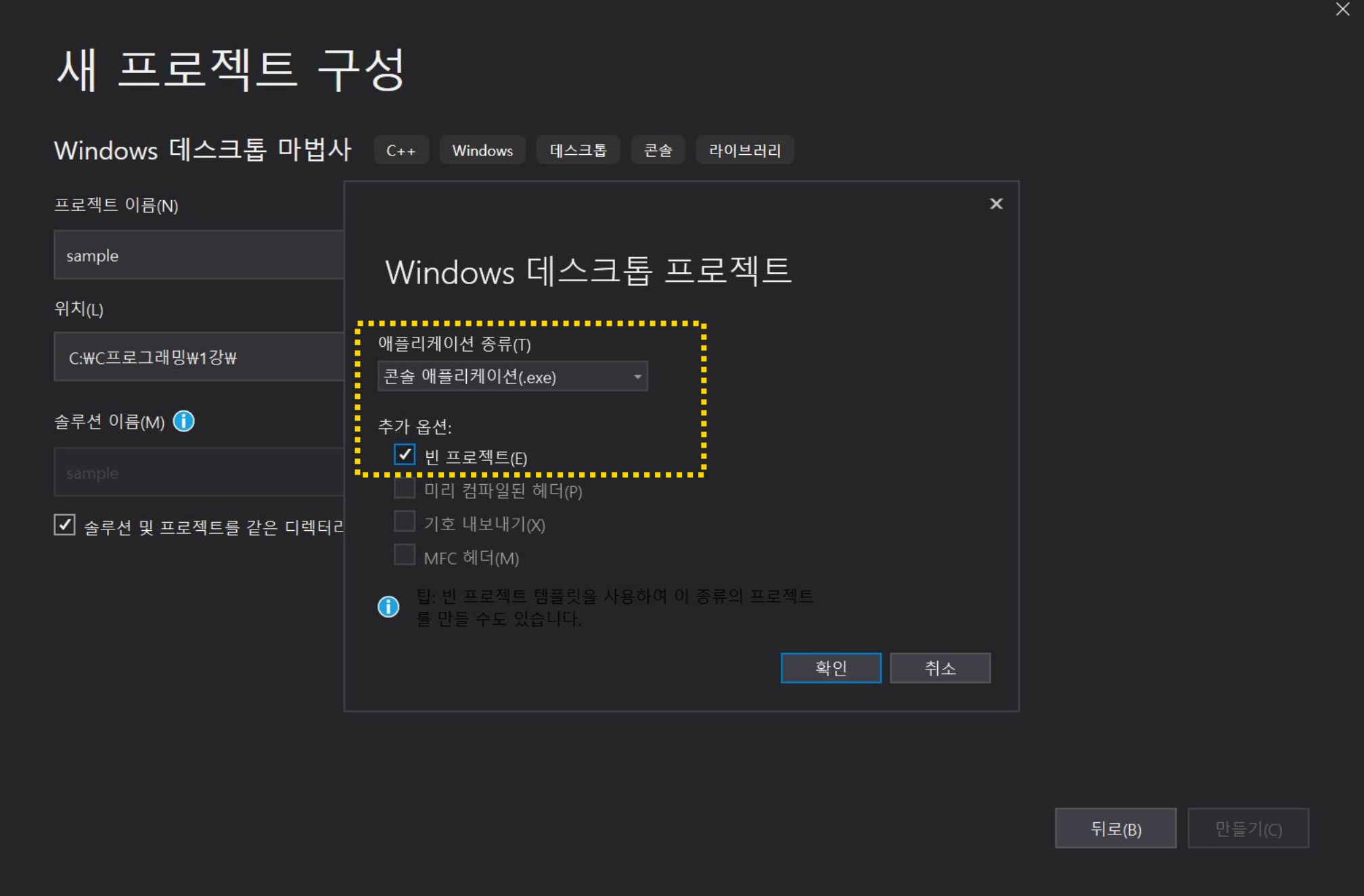Image resolution: width=1364 pixels, height=896 pixels.
Task: Toggle the 미리 컴파일된 헤더(P) checkbox
Action: tap(405, 488)
